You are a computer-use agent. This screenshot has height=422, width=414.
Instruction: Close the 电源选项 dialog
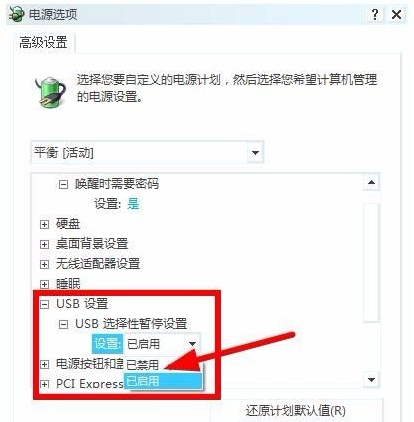click(x=396, y=14)
